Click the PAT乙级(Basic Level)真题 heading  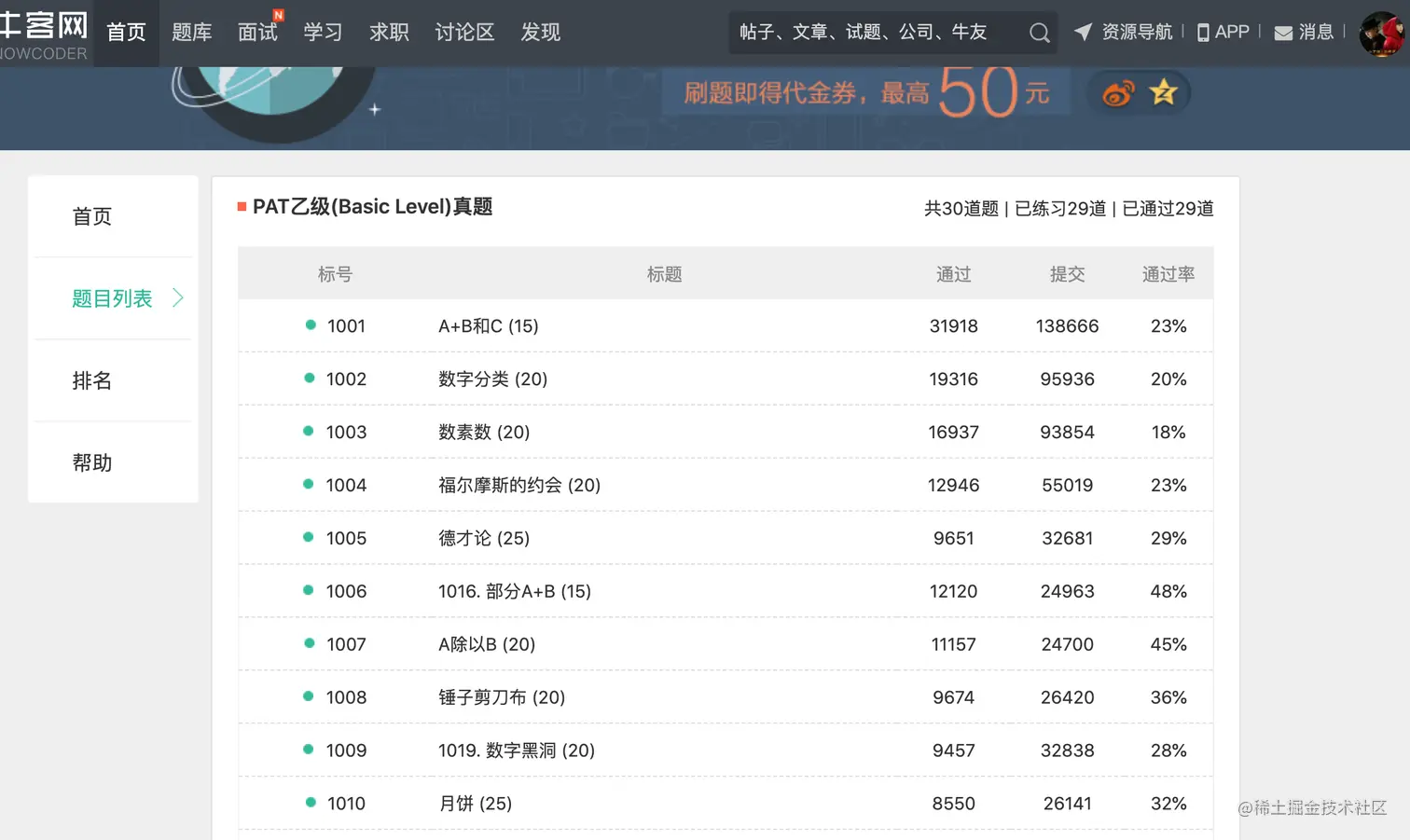tap(372, 207)
